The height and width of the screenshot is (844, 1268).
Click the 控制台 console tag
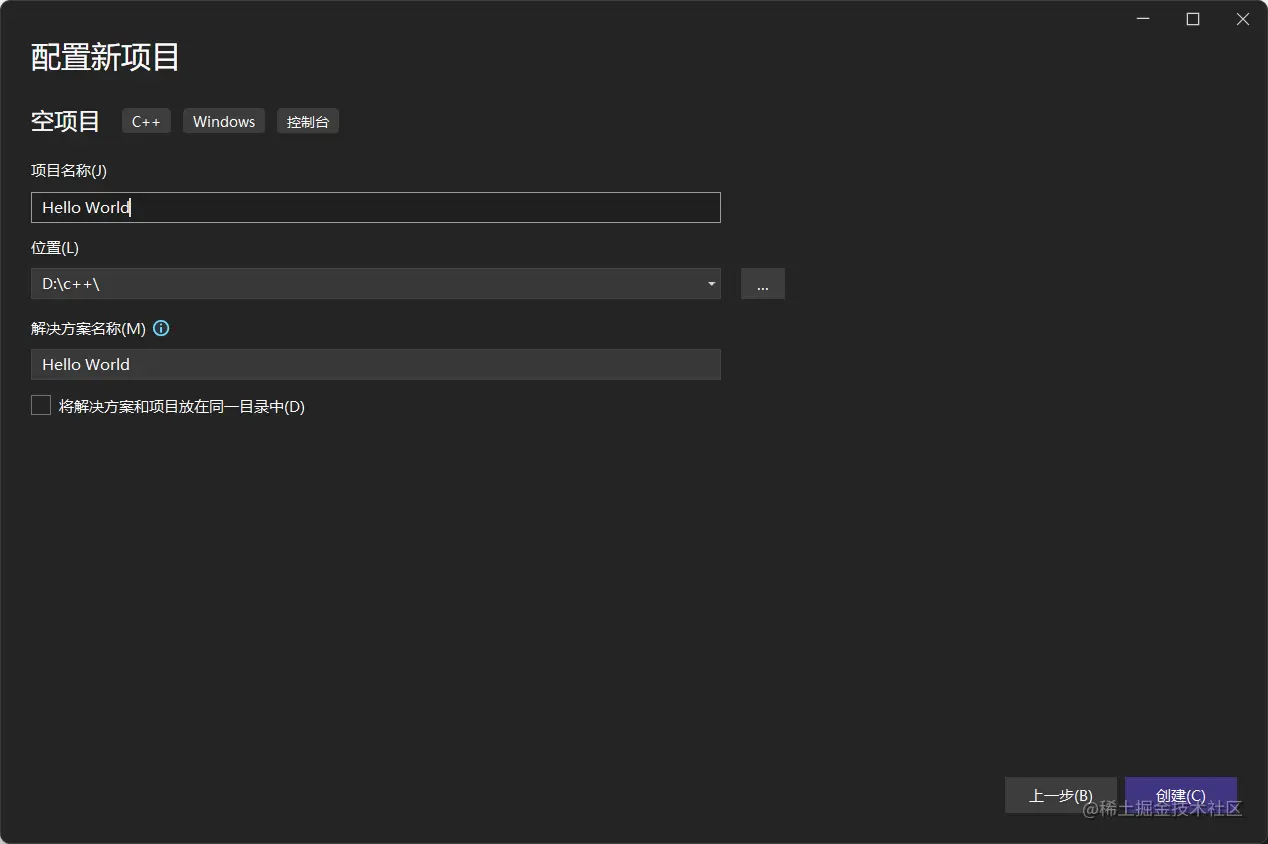[308, 121]
